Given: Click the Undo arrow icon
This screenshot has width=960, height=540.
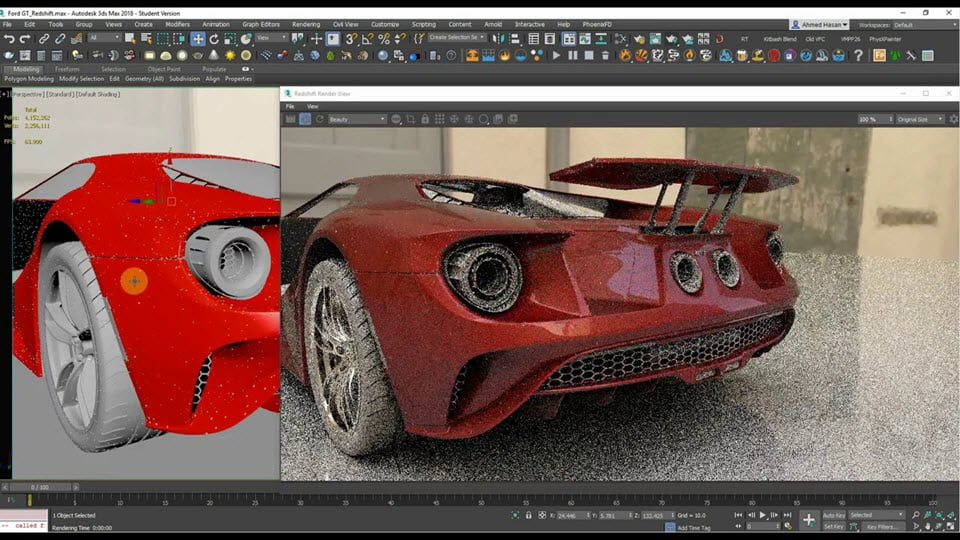Looking at the screenshot, I should click(9, 39).
